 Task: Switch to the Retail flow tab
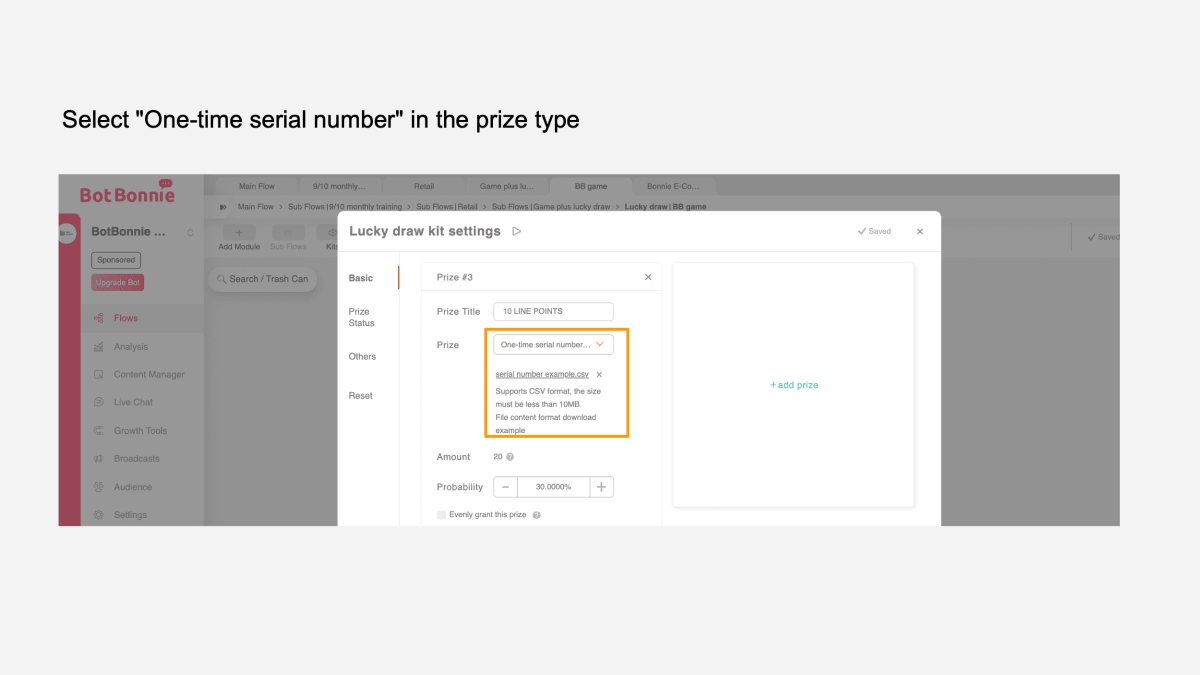[x=424, y=186]
